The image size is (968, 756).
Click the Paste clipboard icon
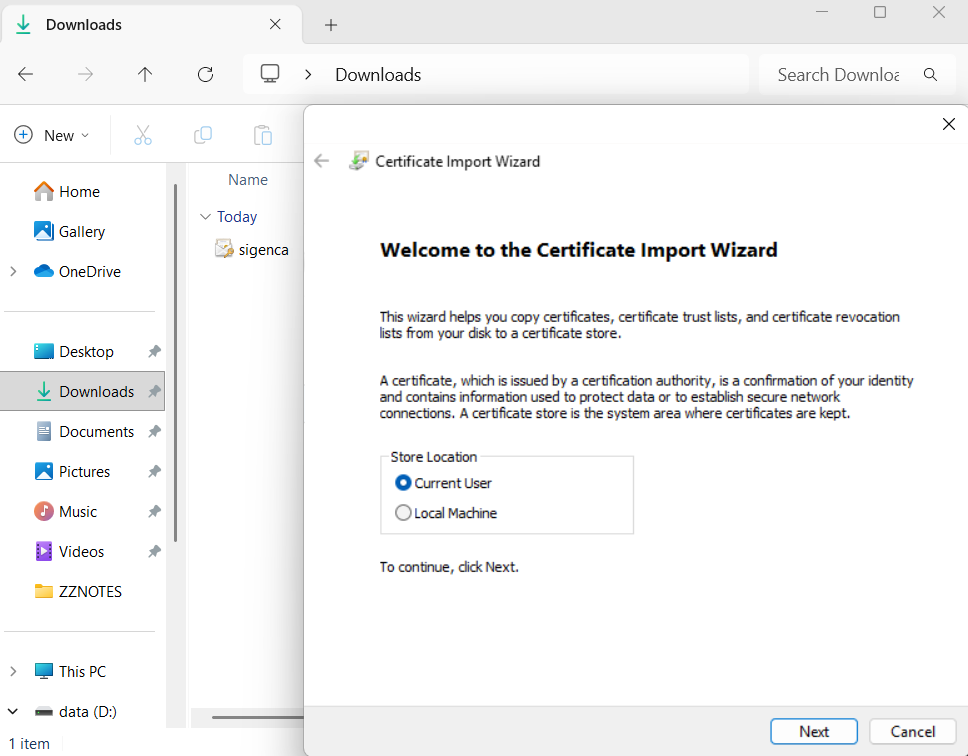(x=262, y=135)
